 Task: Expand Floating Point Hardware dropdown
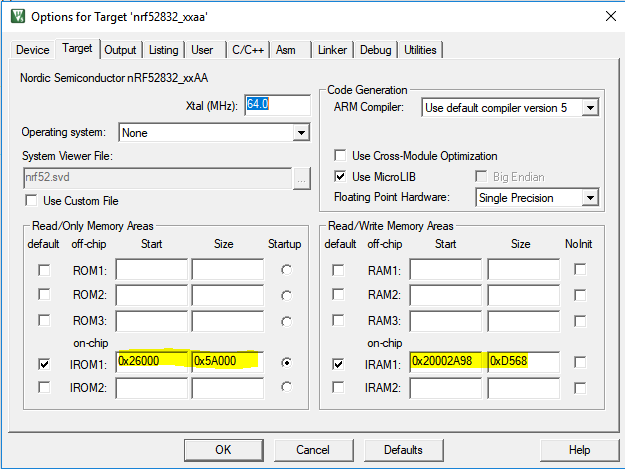(590, 198)
